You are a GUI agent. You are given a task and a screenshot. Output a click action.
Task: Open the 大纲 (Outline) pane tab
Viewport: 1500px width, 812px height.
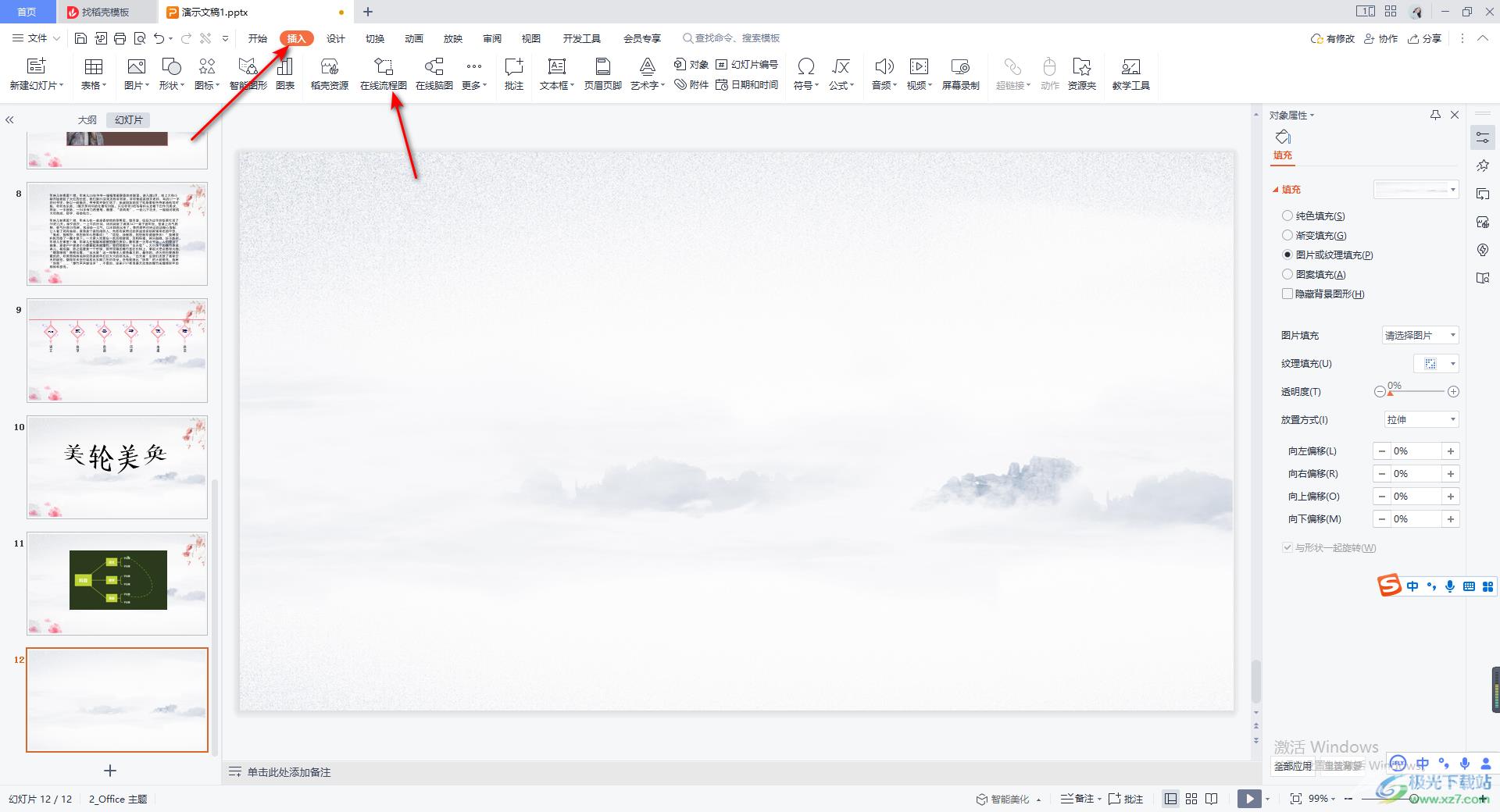pos(87,119)
